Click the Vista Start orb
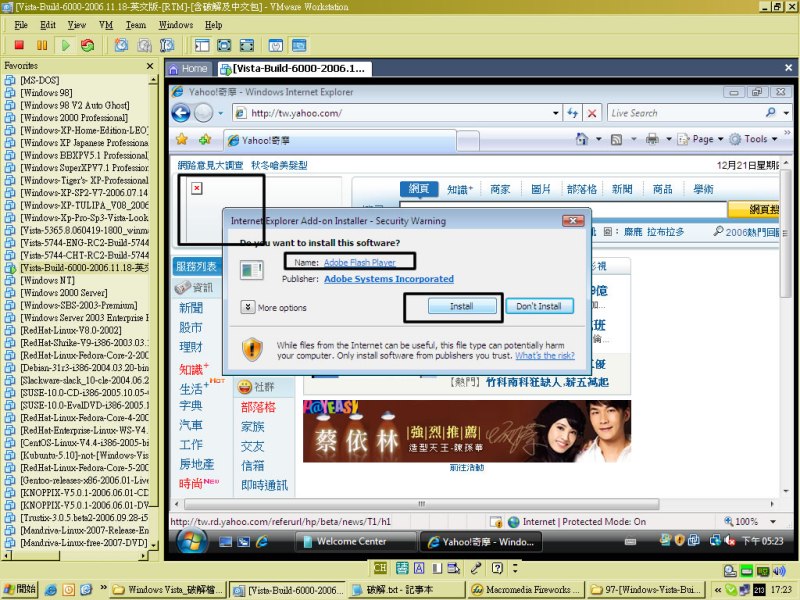800x600 pixels. (x=191, y=541)
